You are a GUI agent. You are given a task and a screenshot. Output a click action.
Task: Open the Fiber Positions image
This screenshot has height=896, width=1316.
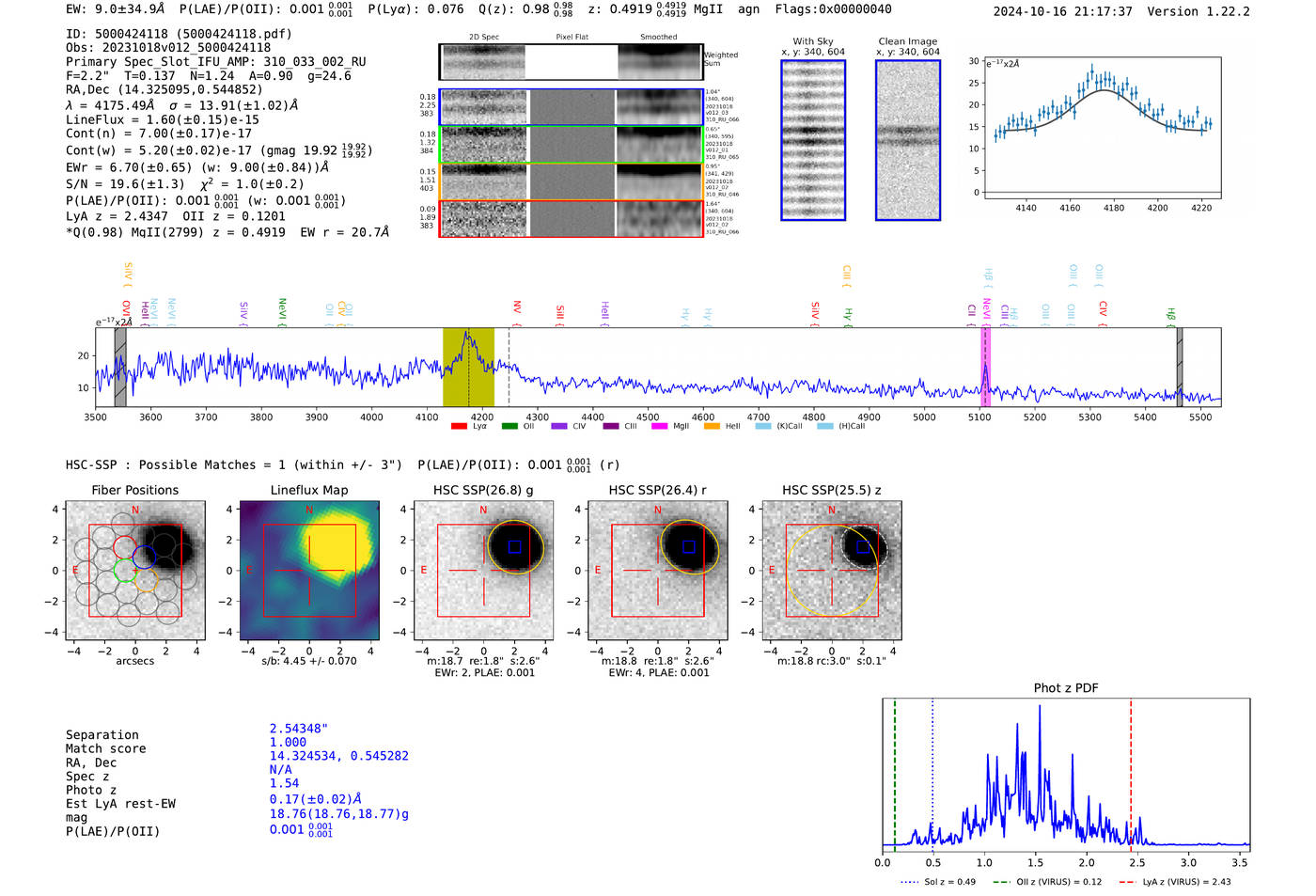[135, 570]
